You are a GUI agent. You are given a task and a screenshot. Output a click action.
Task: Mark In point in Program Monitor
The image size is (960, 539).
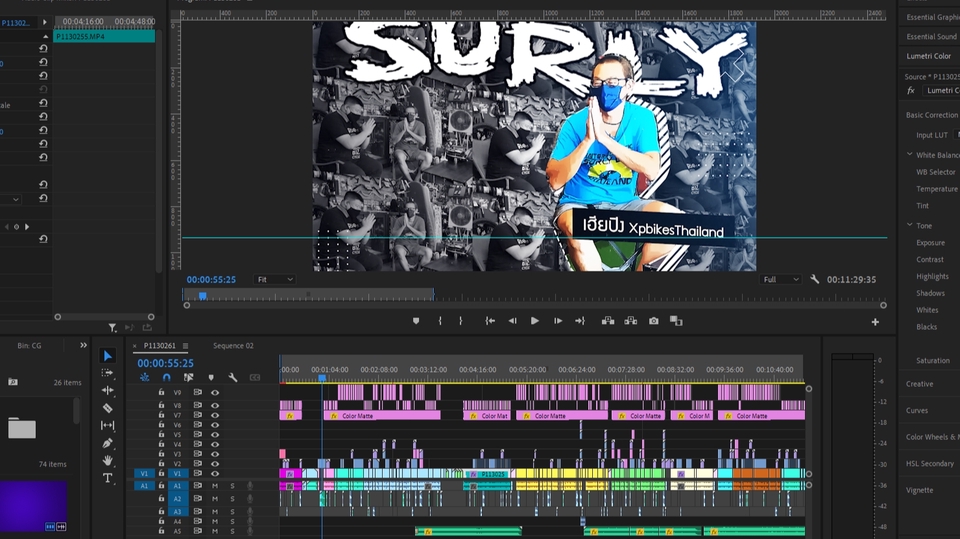coord(440,321)
